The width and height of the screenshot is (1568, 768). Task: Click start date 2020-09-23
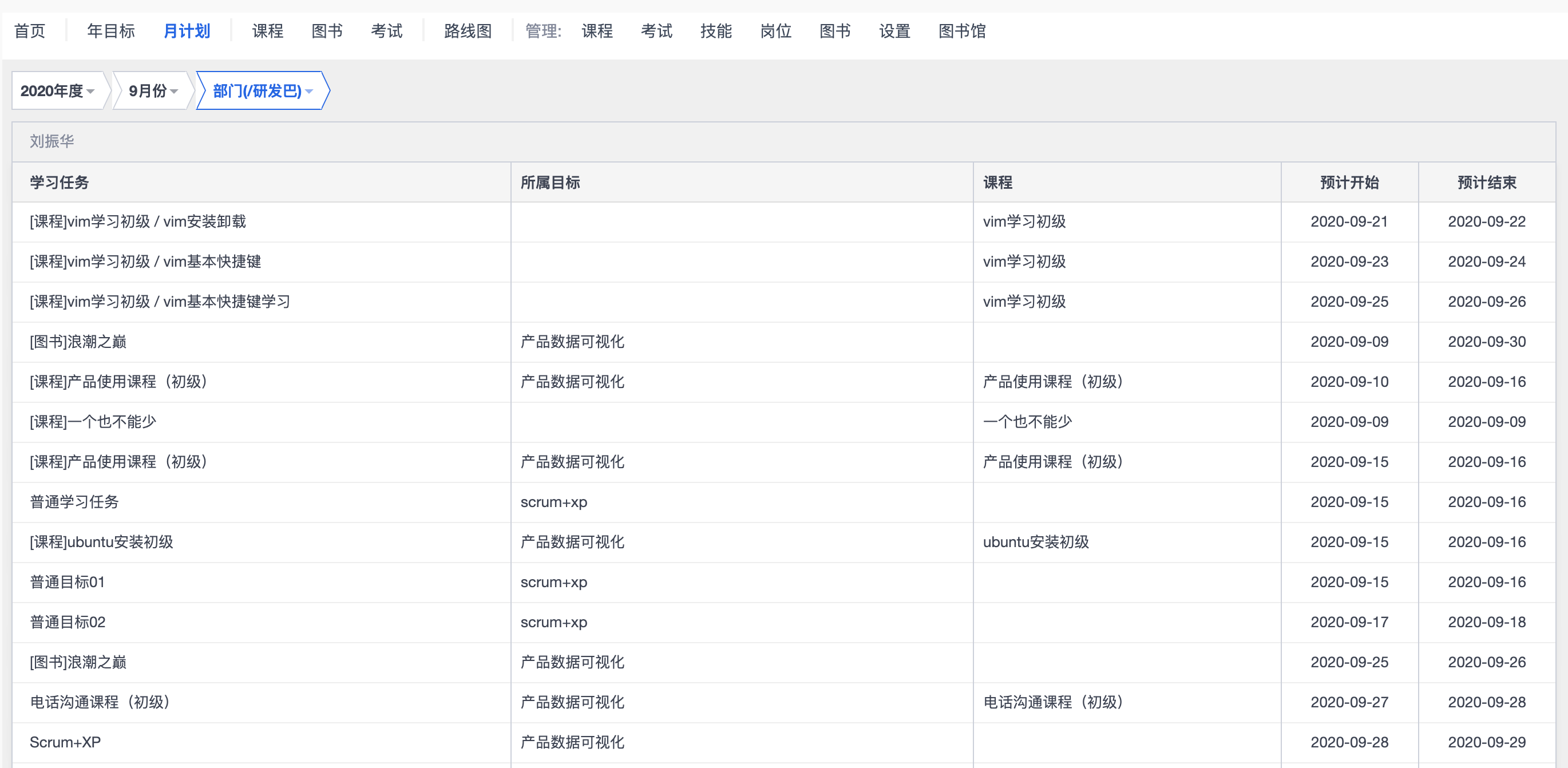tap(1349, 262)
